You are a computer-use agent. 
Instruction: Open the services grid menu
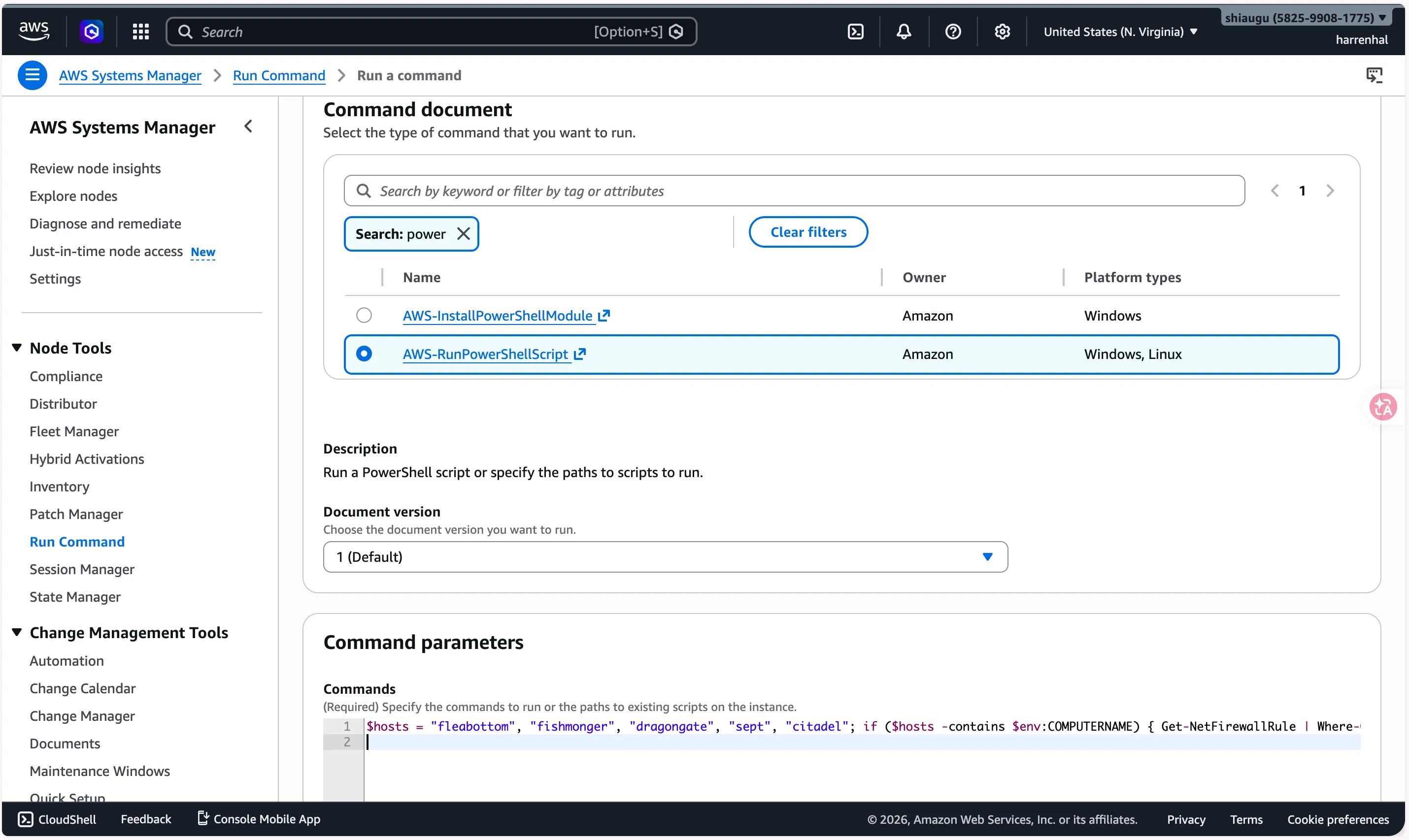point(140,32)
